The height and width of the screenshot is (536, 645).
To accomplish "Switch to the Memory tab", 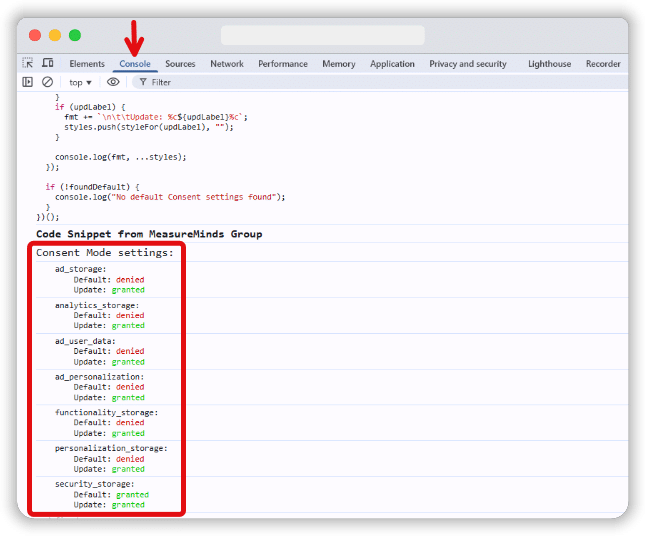I will pyautogui.click(x=339, y=64).
